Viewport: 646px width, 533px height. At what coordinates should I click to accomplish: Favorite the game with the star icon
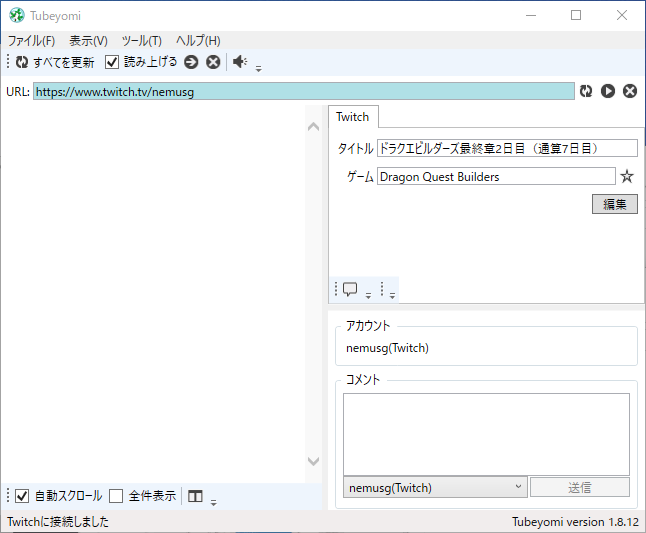[627, 177]
